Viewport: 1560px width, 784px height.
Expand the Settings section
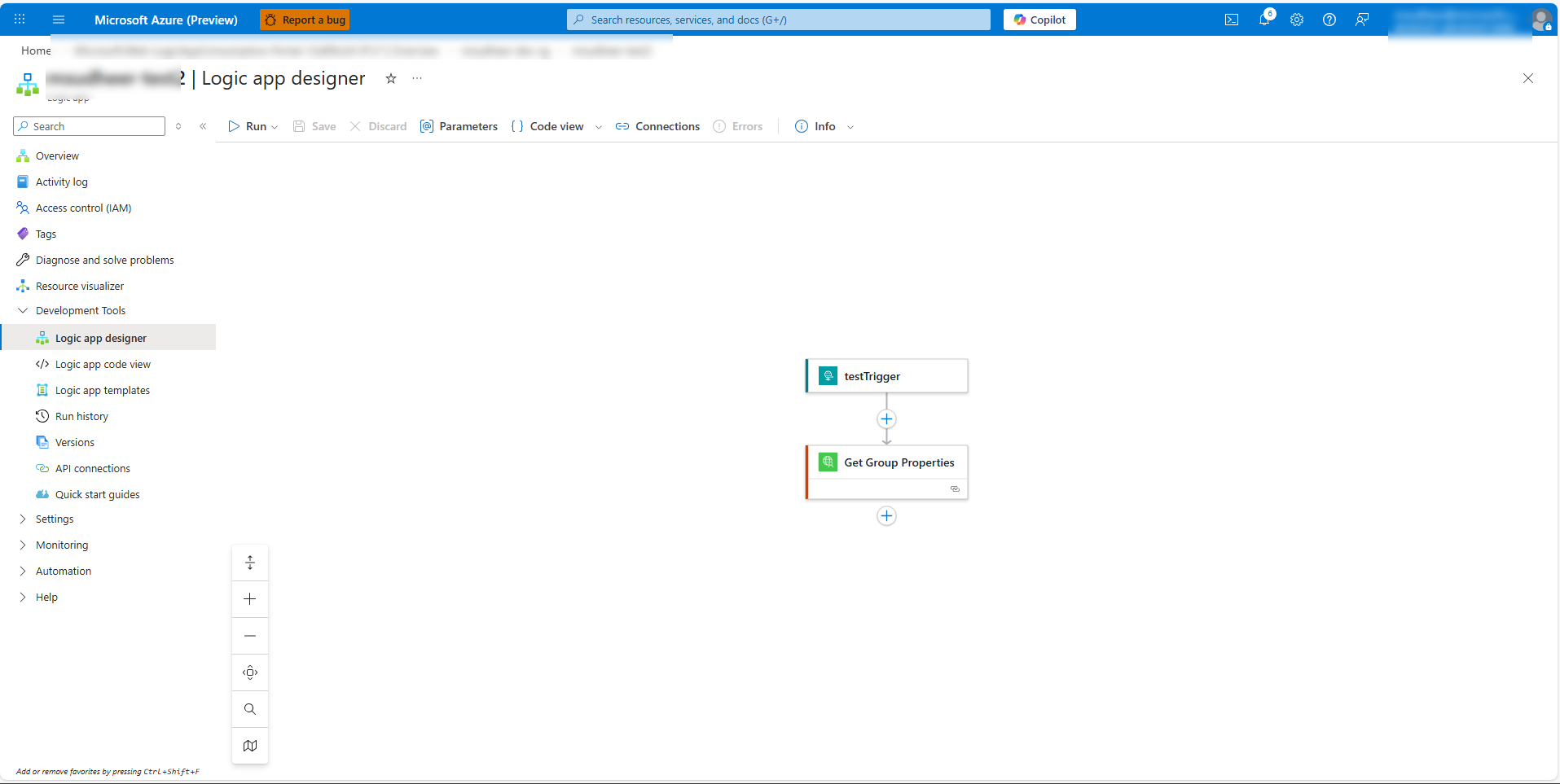point(23,519)
